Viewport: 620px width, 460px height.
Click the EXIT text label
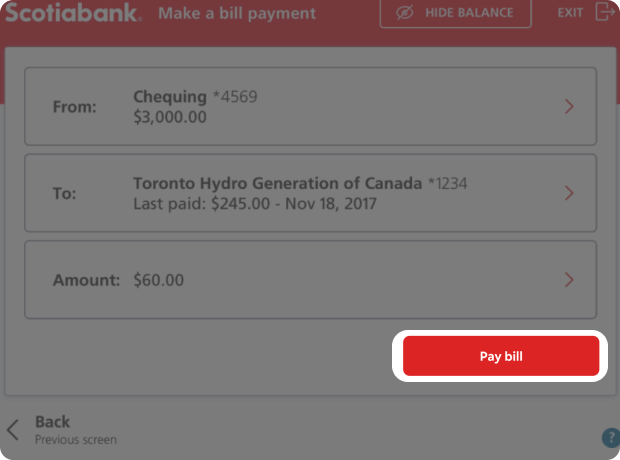pyautogui.click(x=571, y=13)
